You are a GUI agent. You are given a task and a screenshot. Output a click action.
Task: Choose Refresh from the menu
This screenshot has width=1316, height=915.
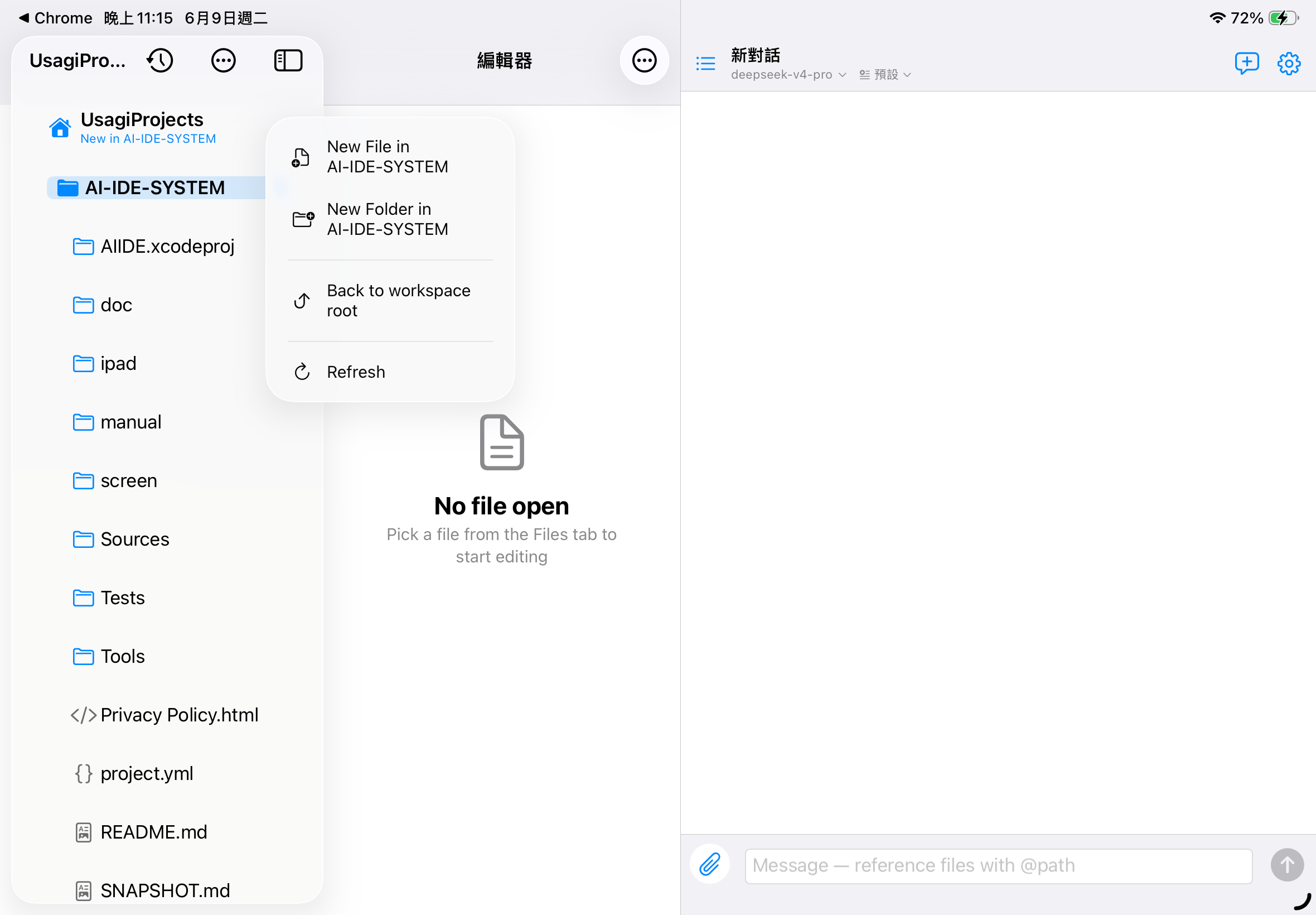(390, 372)
